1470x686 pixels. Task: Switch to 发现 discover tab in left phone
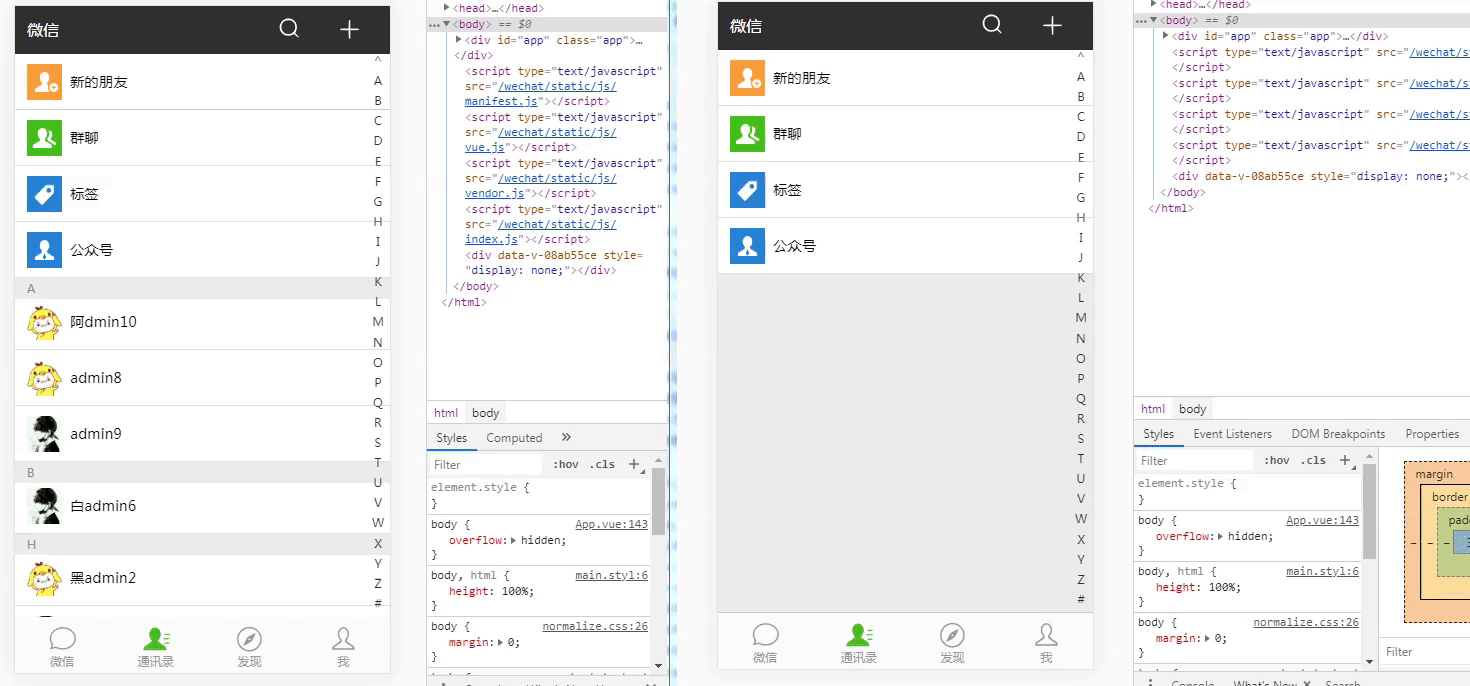[249, 647]
